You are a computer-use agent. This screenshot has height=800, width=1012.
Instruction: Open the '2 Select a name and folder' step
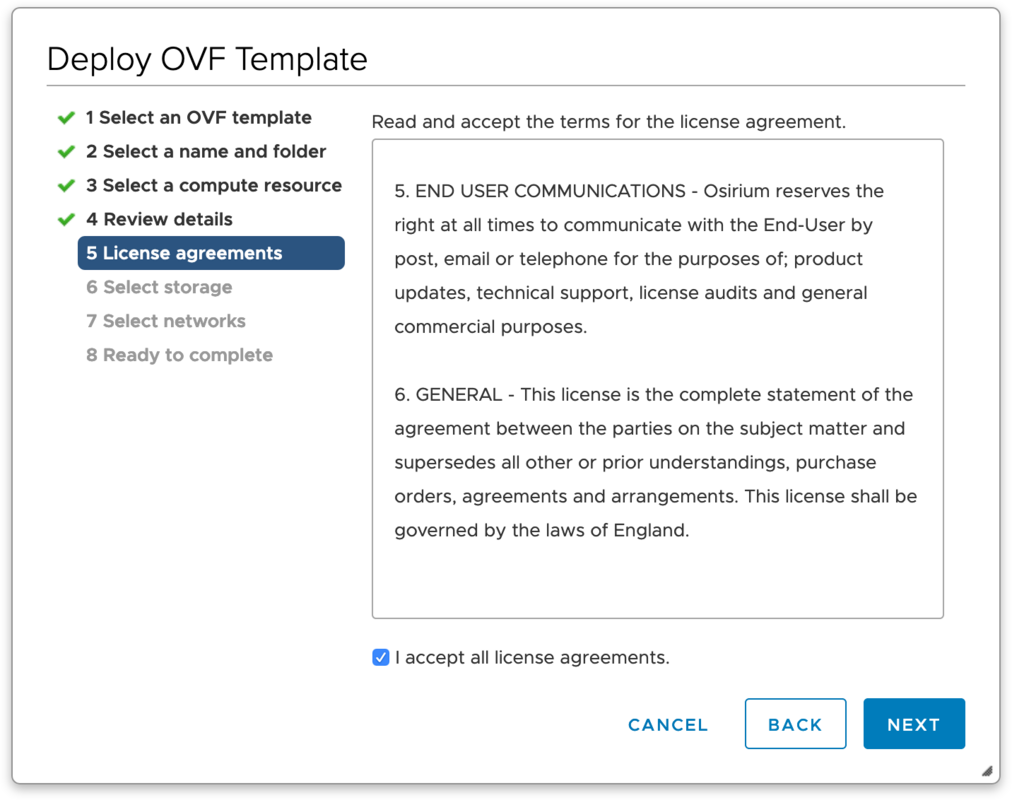click(x=206, y=151)
